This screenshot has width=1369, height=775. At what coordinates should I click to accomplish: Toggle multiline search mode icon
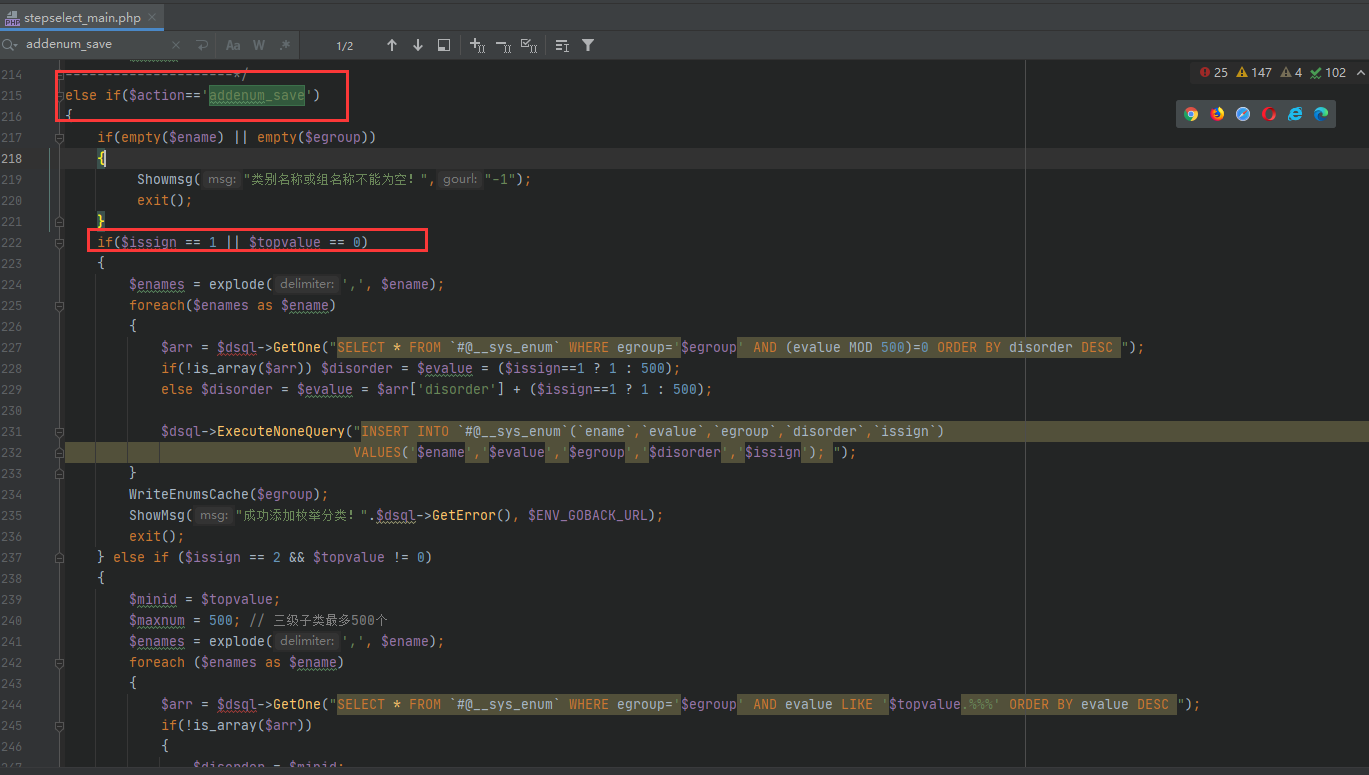(x=562, y=45)
